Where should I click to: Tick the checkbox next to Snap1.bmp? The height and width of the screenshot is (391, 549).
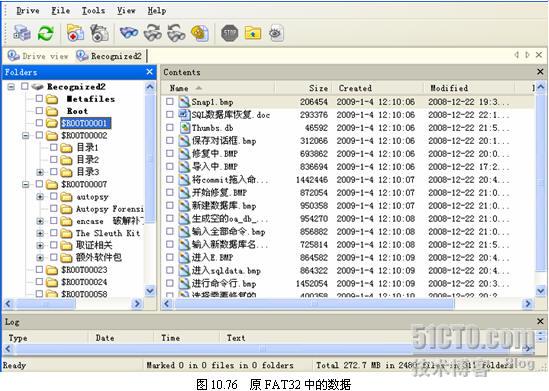170,102
